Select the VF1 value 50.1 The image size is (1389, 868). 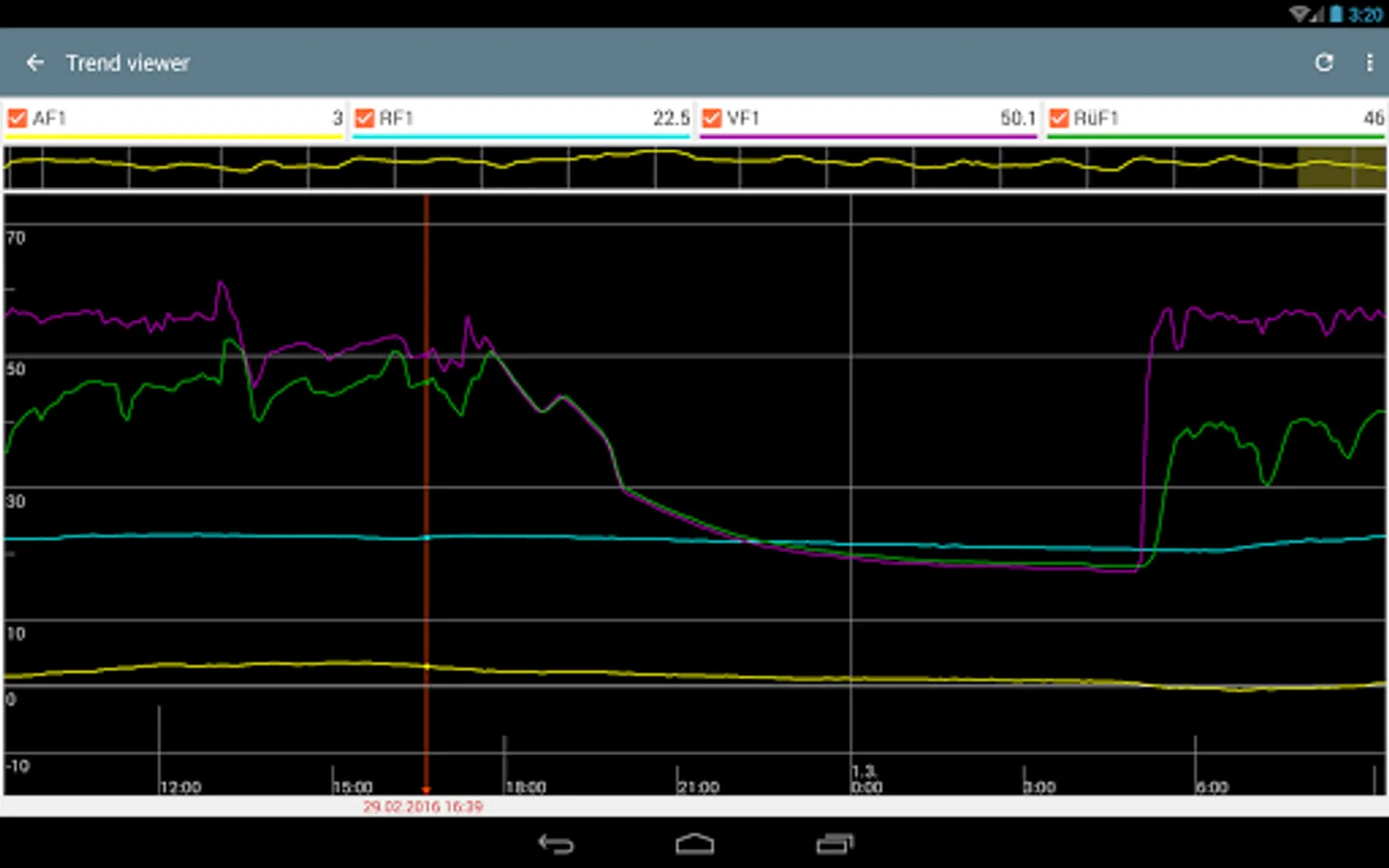coord(1018,118)
